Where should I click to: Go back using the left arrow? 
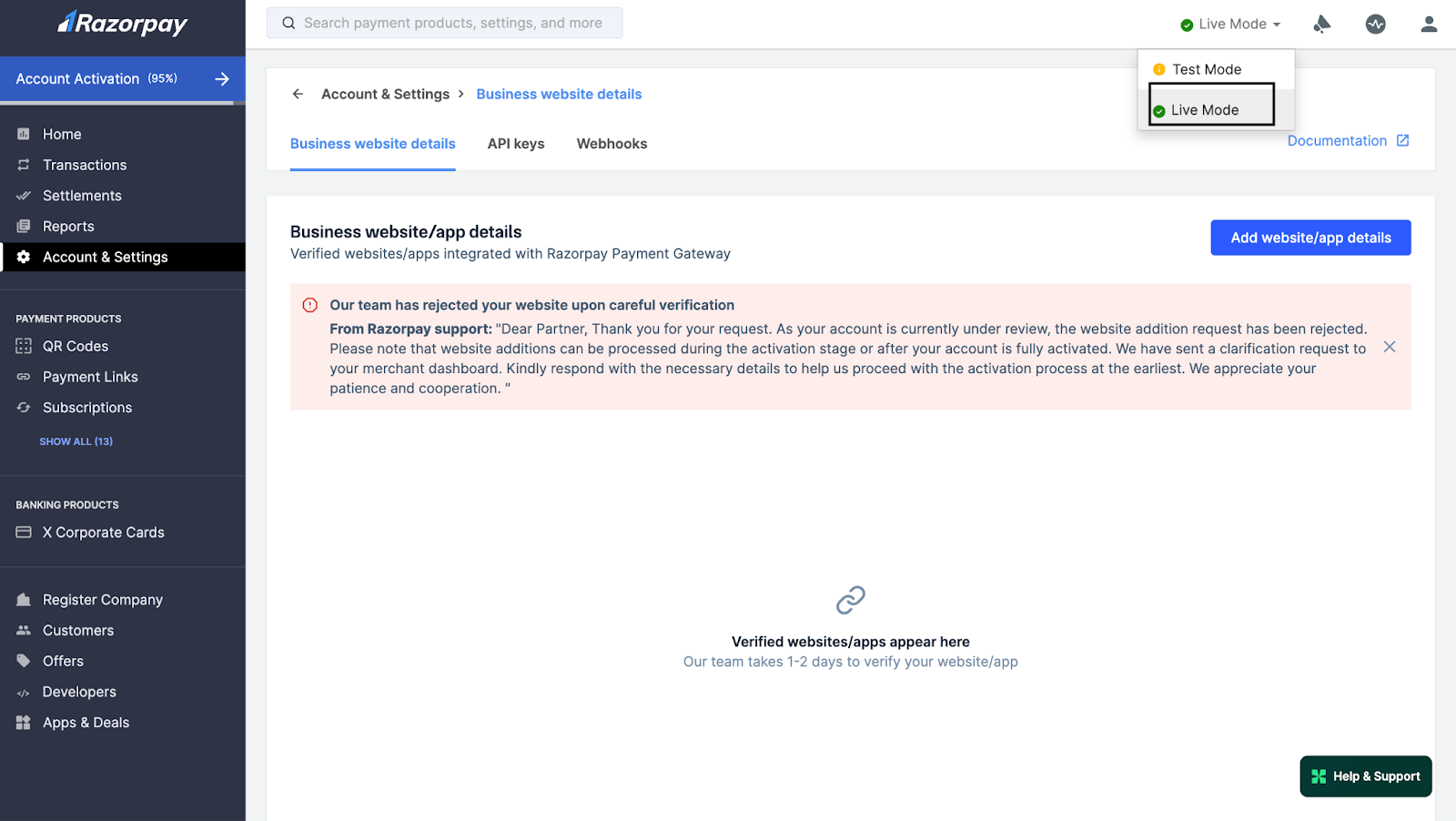pyautogui.click(x=298, y=94)
